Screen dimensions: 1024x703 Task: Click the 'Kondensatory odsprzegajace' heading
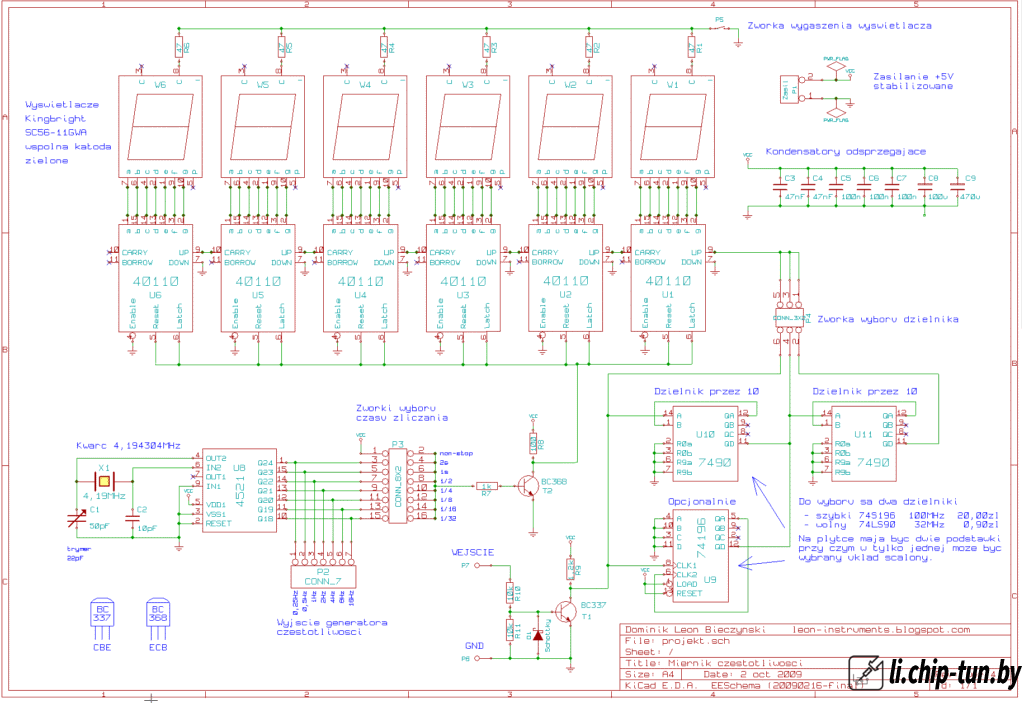[846, 152]
